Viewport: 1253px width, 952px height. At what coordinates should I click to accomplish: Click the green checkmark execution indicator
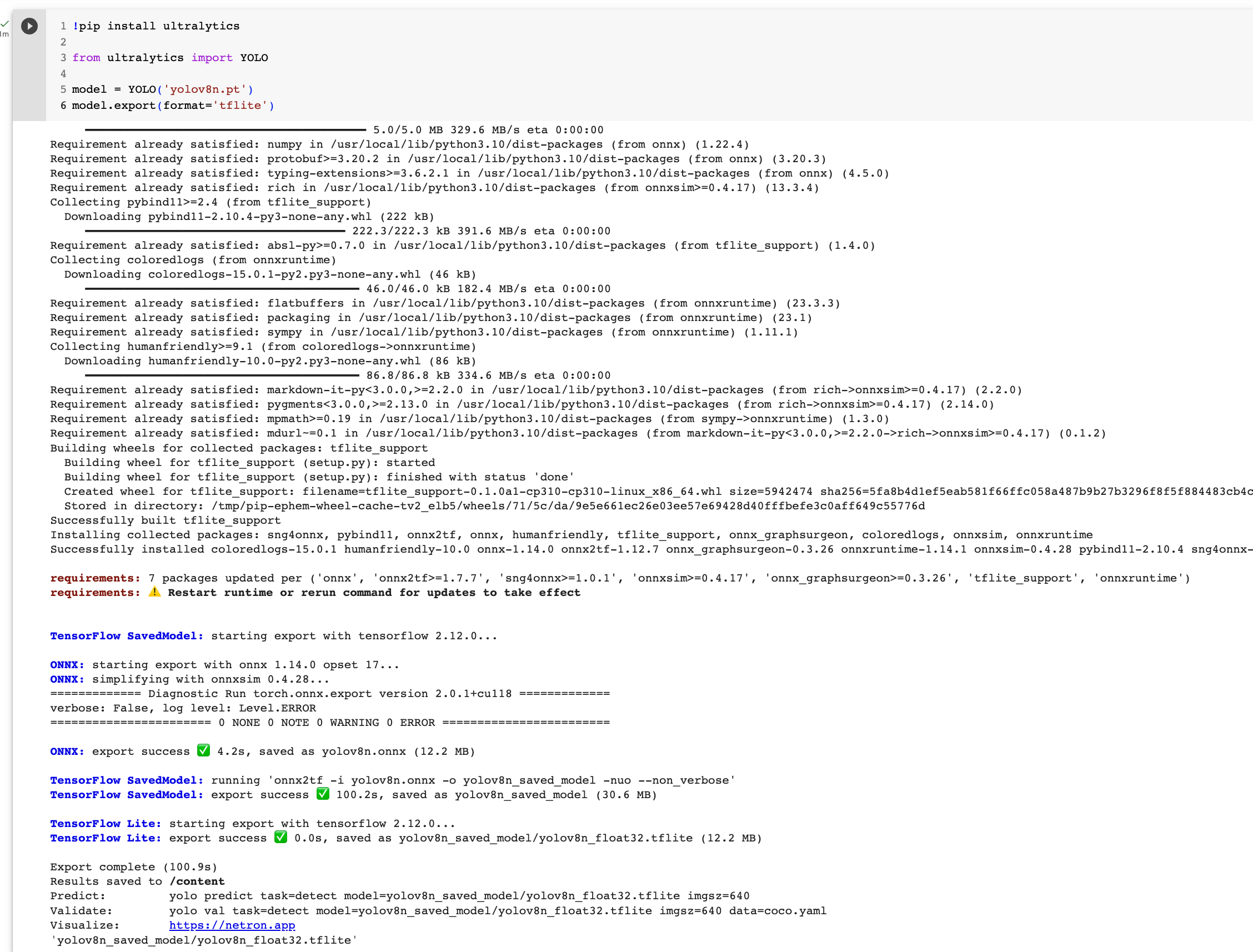[x=5, y=24]
